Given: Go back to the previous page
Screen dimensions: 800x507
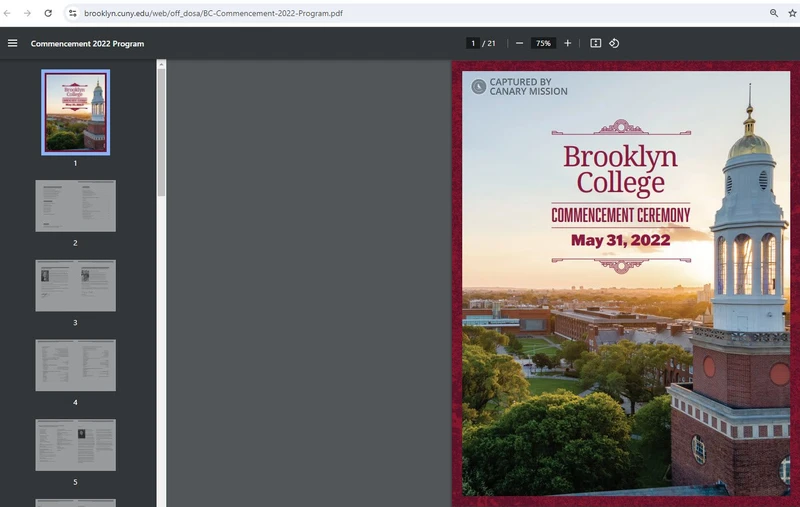Looking at the screenshot, I should 8,13.
